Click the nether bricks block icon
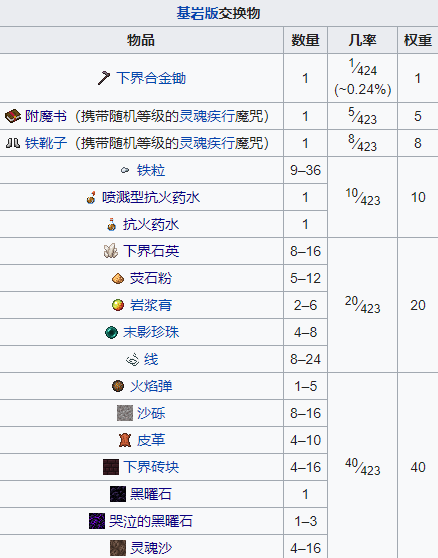The width and height of the screenshot is (438, 558). coord(111,467)
